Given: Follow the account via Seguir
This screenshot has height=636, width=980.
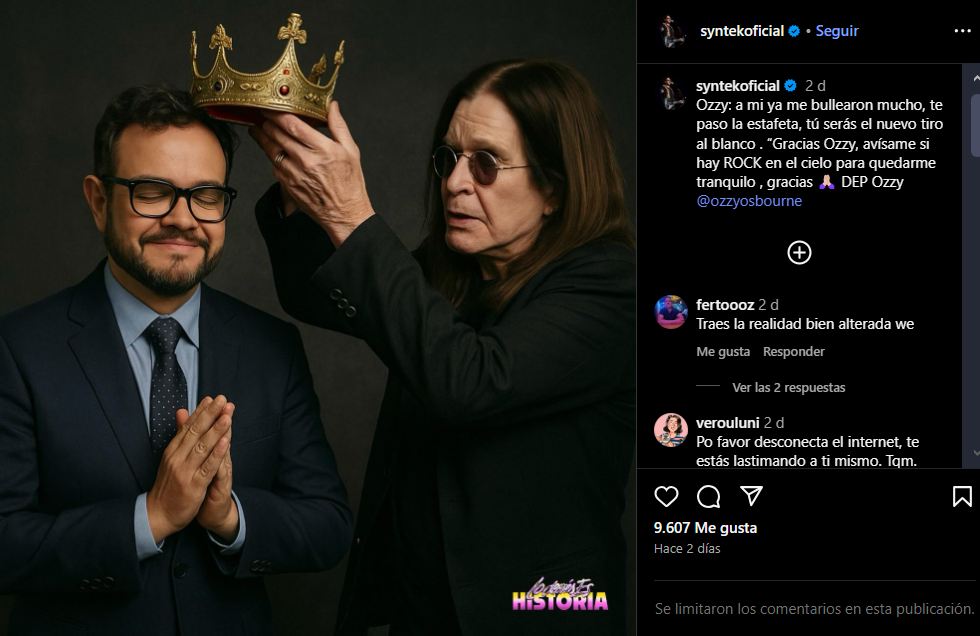Looking at the screenshot, I should (837, 31).
